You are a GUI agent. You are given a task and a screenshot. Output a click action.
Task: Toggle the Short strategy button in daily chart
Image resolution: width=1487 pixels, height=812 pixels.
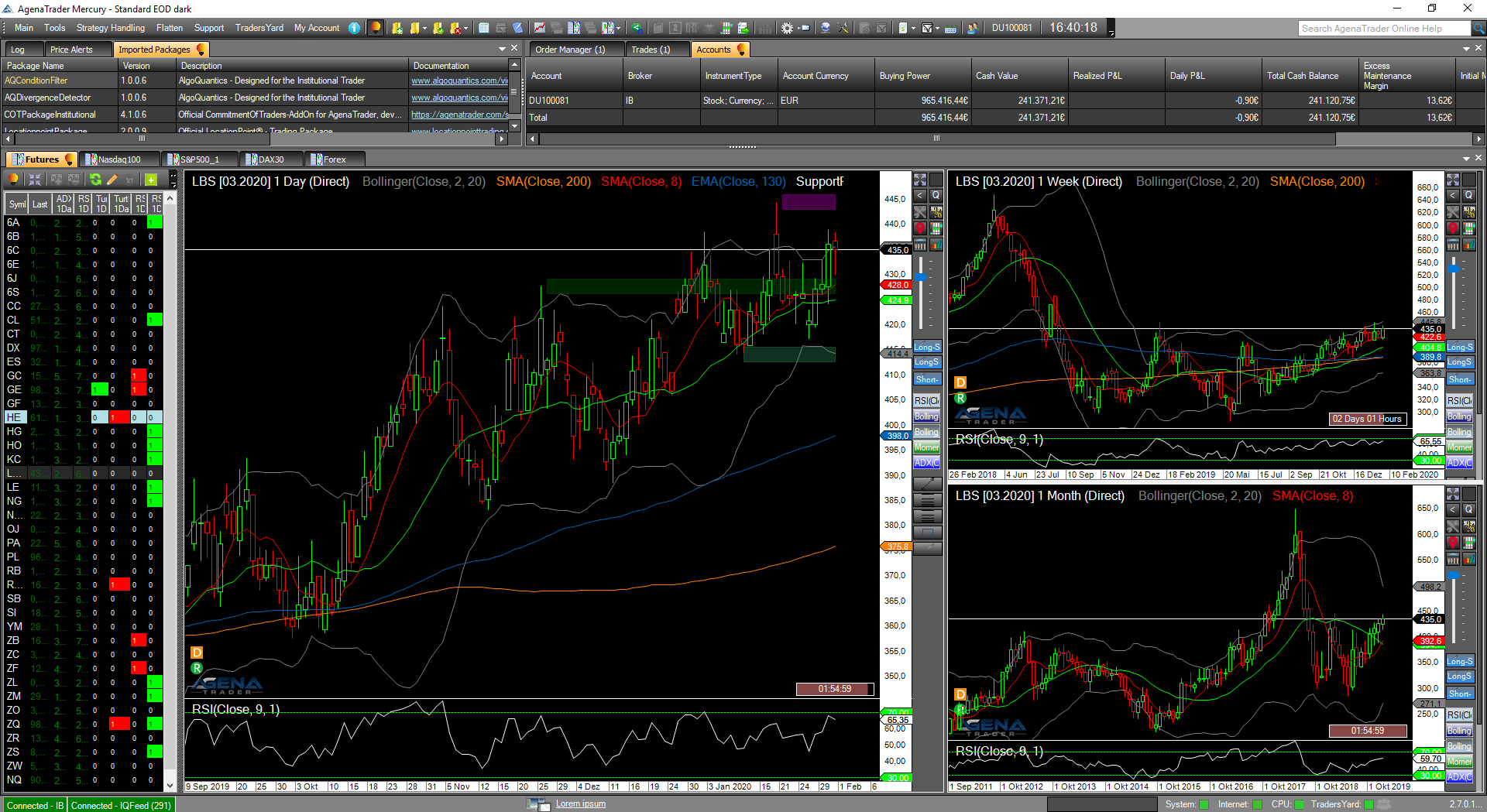click(x=927, y=379)
